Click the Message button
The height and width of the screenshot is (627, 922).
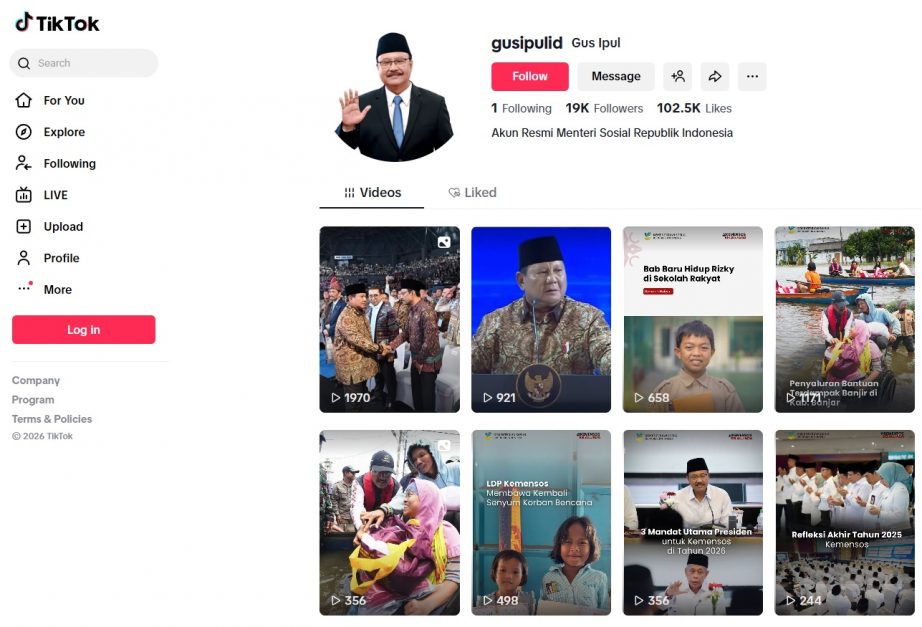click(616, 76)
